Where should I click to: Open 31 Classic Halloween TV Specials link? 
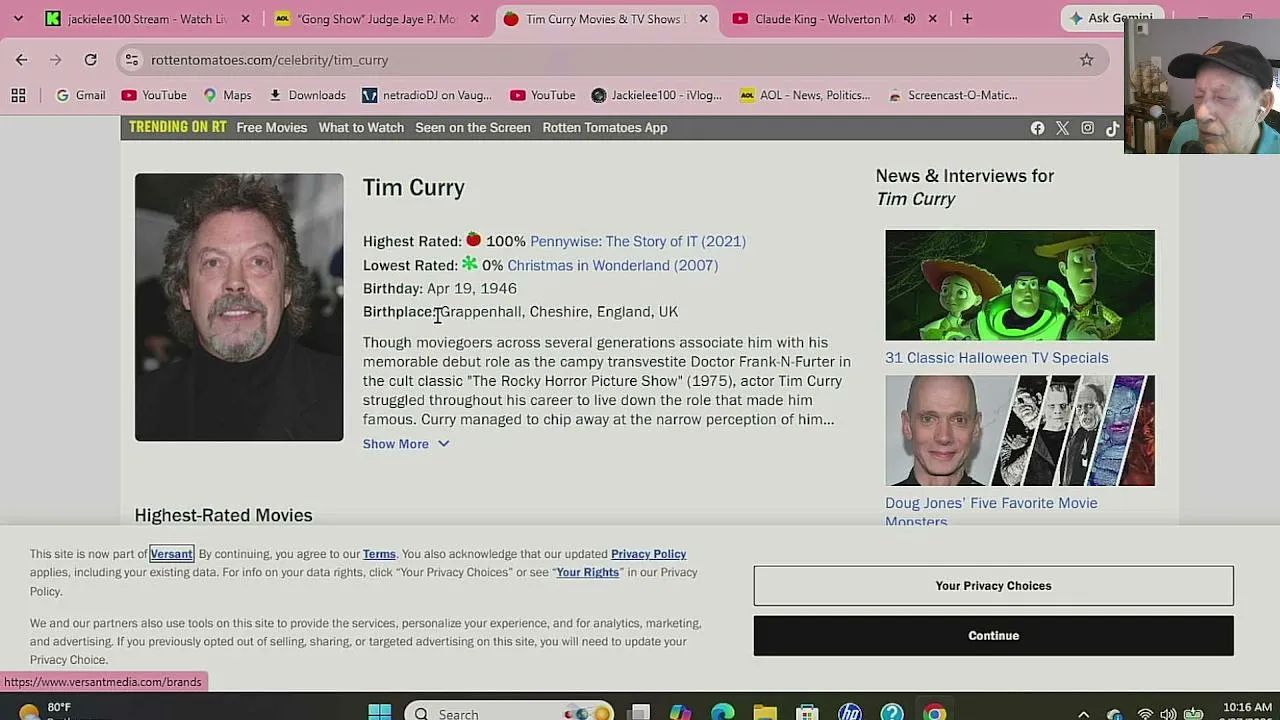pyautogui.click(x=997, y=358)
